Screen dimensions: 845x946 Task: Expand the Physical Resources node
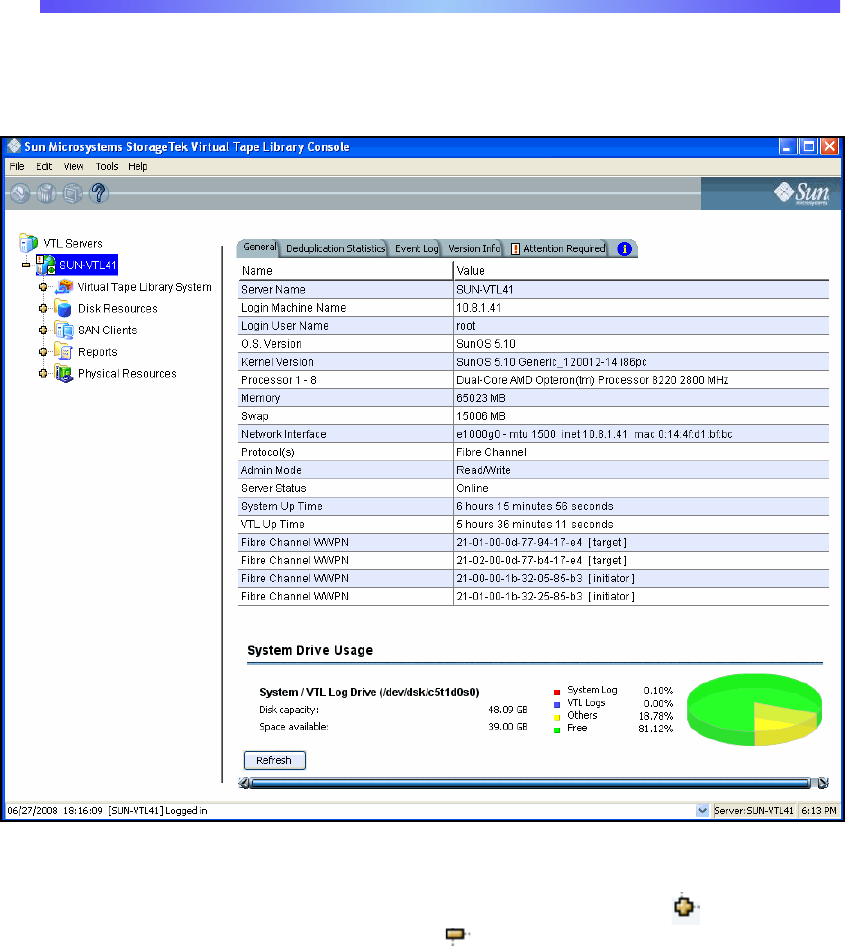(x=43, y=373)
